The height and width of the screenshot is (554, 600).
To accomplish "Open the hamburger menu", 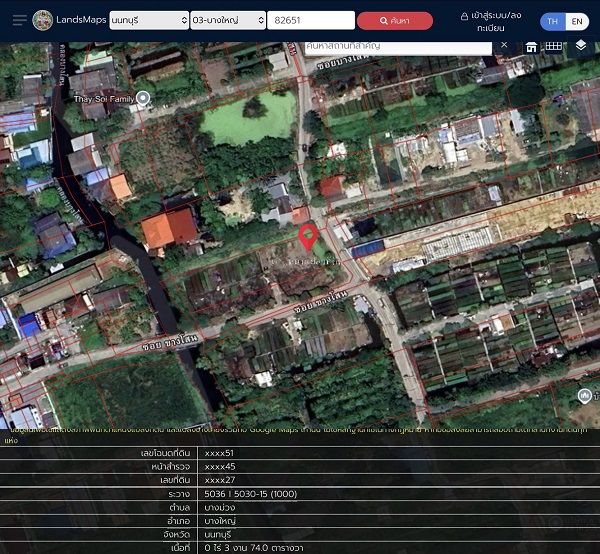I will [18, 21].
